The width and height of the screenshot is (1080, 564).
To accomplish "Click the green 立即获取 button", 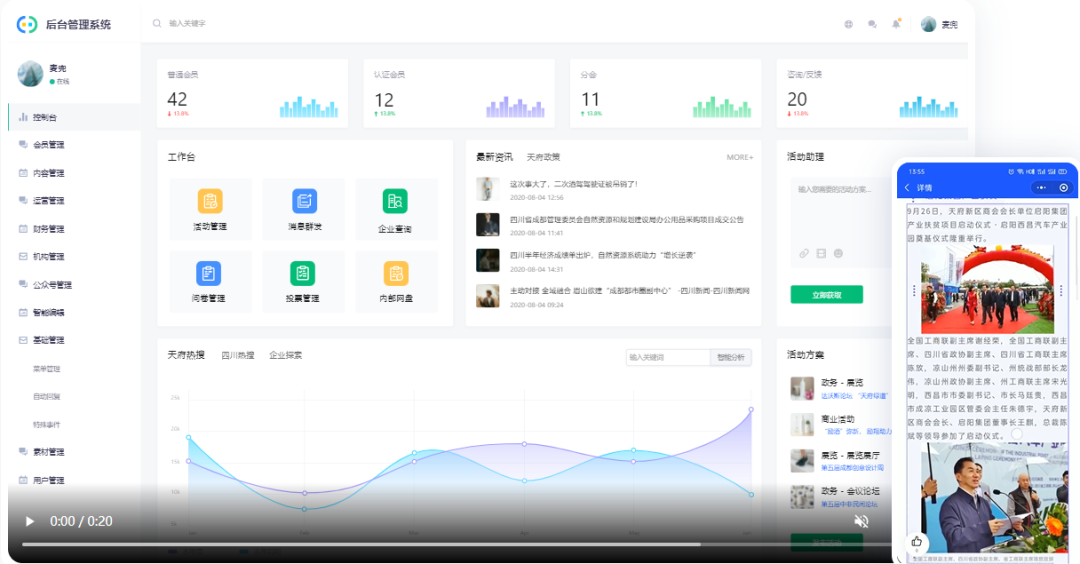I will (x=827, y=294).
